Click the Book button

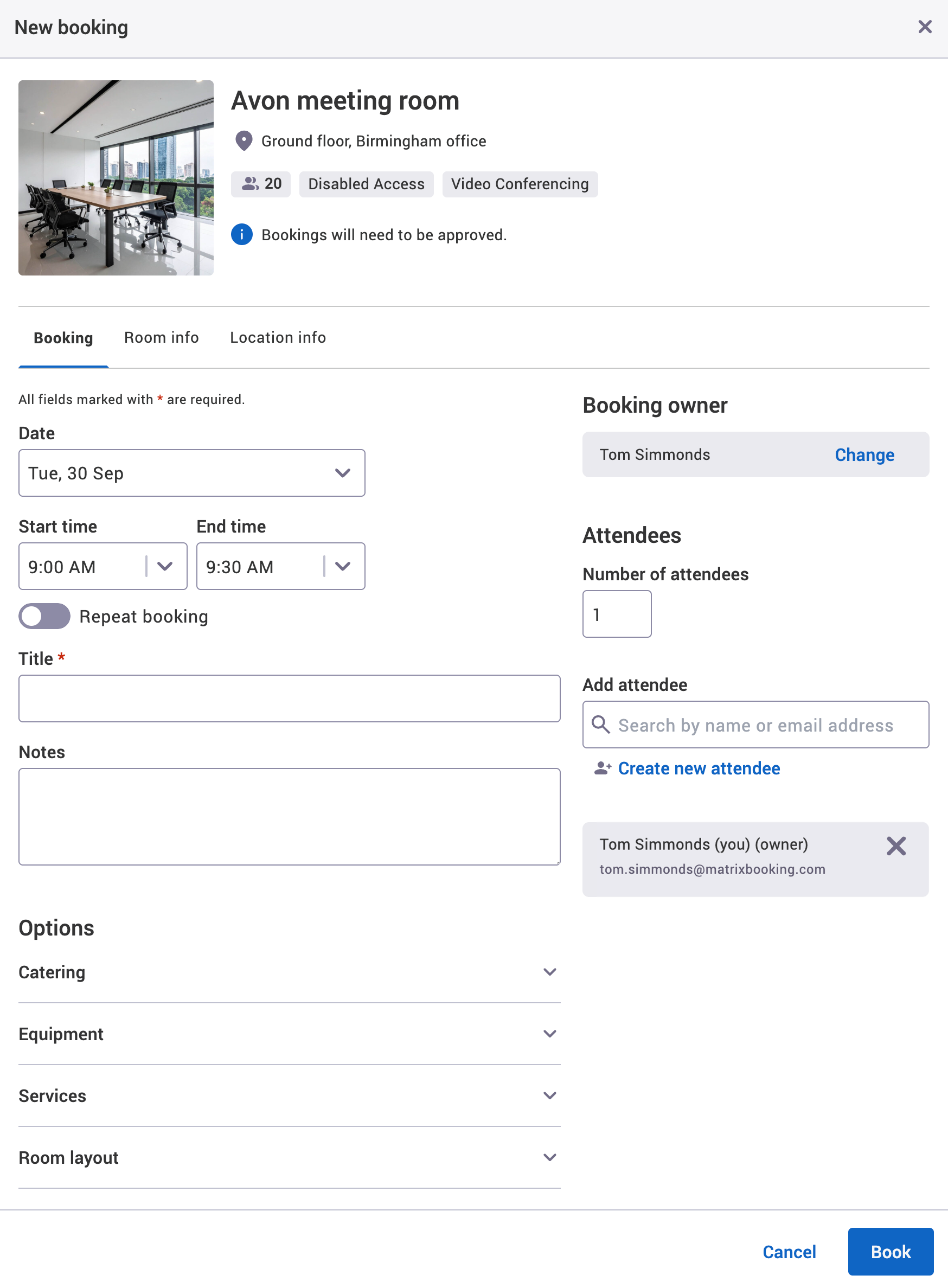[890, 1252]
